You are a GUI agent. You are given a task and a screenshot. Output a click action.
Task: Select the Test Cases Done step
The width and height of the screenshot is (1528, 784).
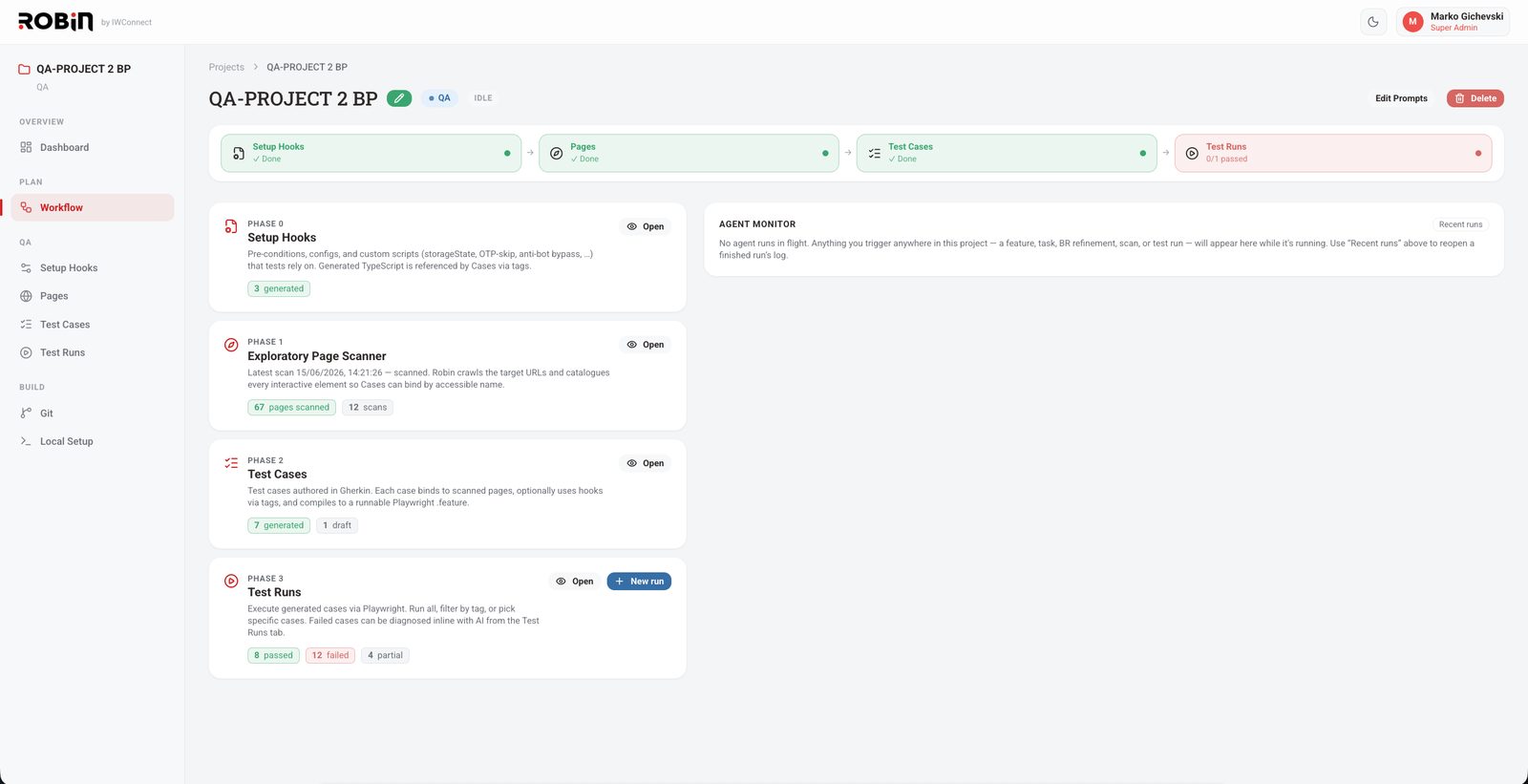click(1007, 153)
